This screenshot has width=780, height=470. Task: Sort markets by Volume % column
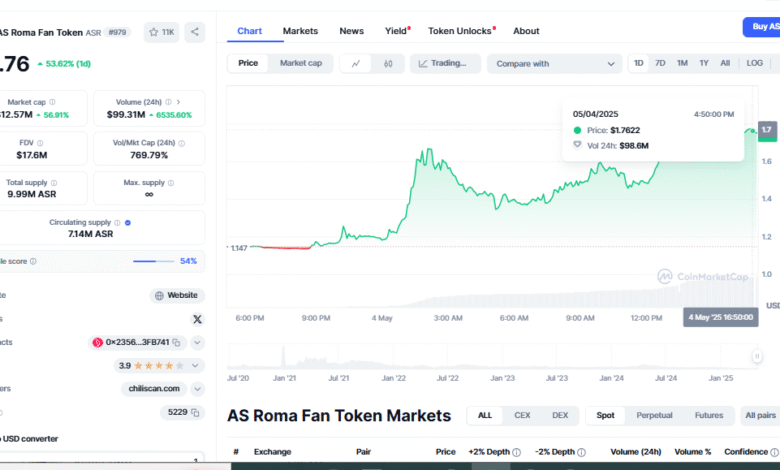692,452
